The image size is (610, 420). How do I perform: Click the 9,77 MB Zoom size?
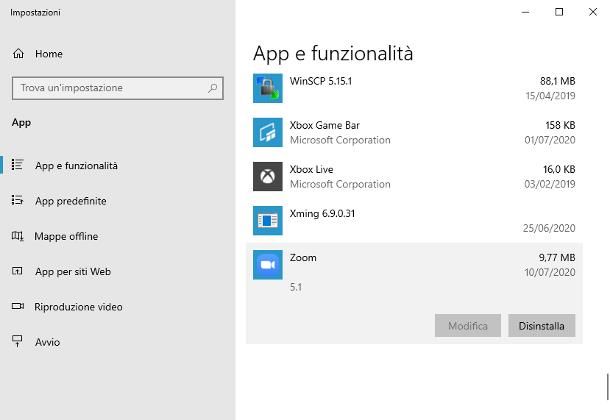[557, 258]
